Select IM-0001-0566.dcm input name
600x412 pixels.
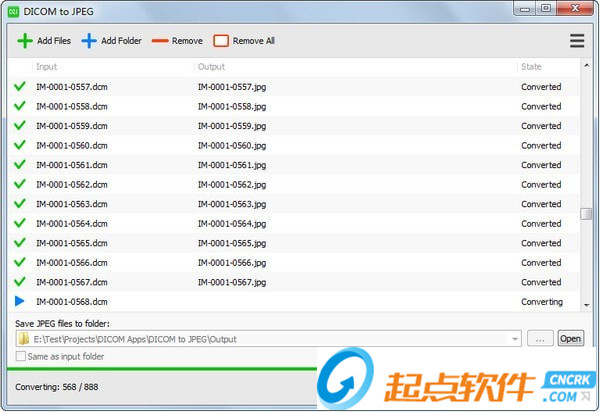(x=72, y=262)
